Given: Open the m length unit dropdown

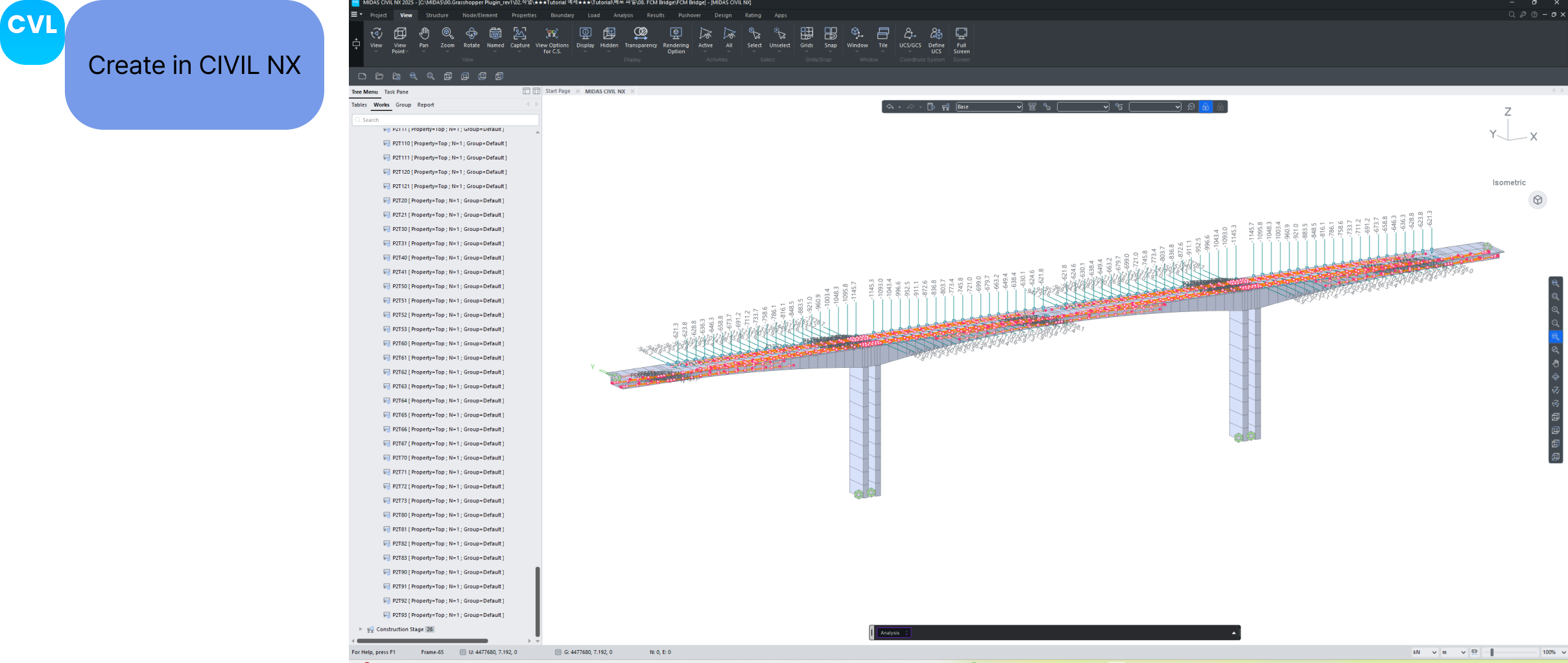Looking at the screenshot, I should (1453, 652).
